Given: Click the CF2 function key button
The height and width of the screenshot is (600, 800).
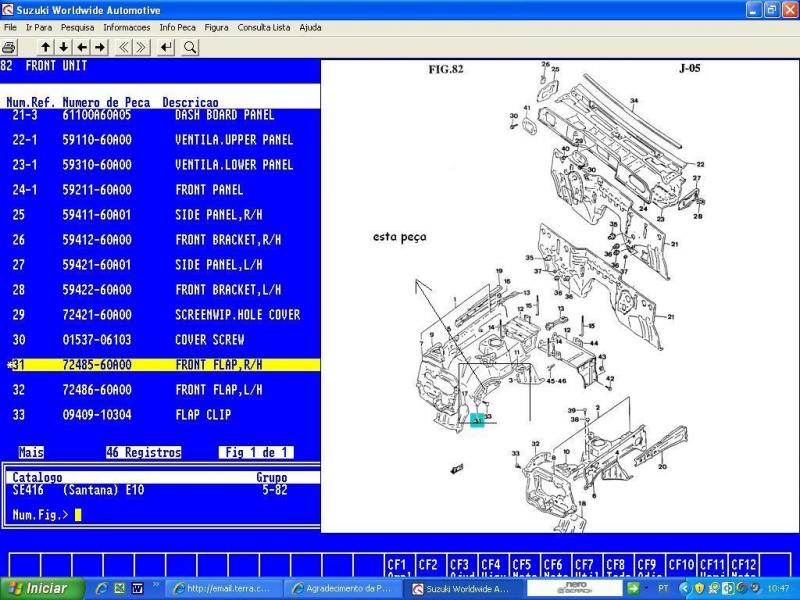Looking at the screenshot, I should point(431,566).
